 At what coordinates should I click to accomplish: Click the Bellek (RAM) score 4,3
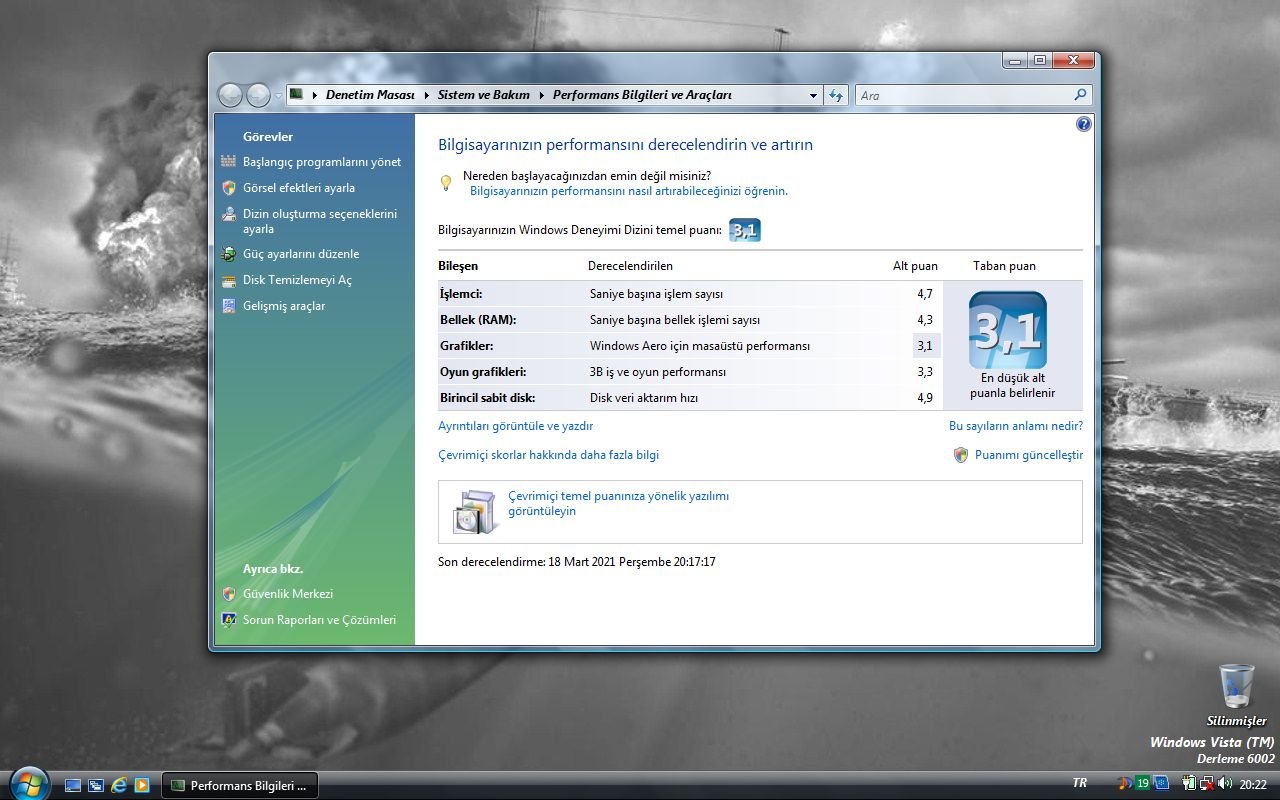coord(925,320)
